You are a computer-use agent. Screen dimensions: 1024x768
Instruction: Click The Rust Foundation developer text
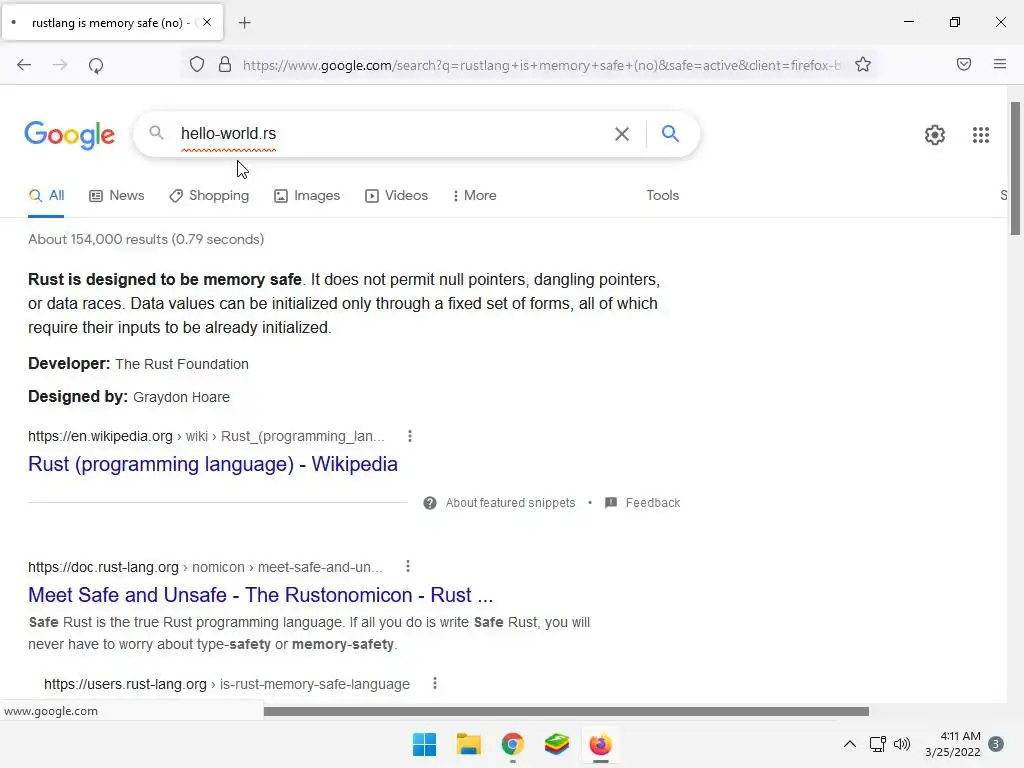click(x=182, y=364)
